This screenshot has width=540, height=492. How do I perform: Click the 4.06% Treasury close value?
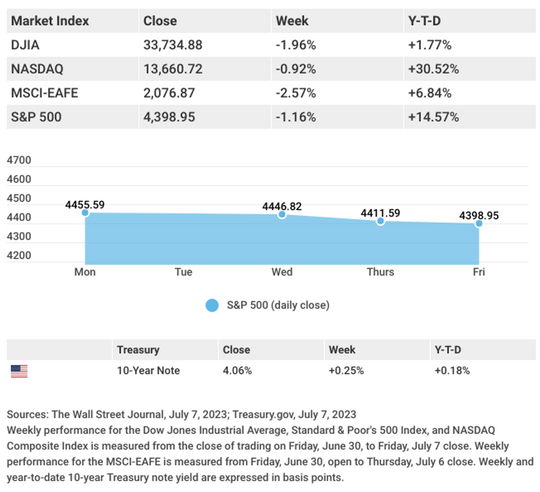tap(237, 370)
